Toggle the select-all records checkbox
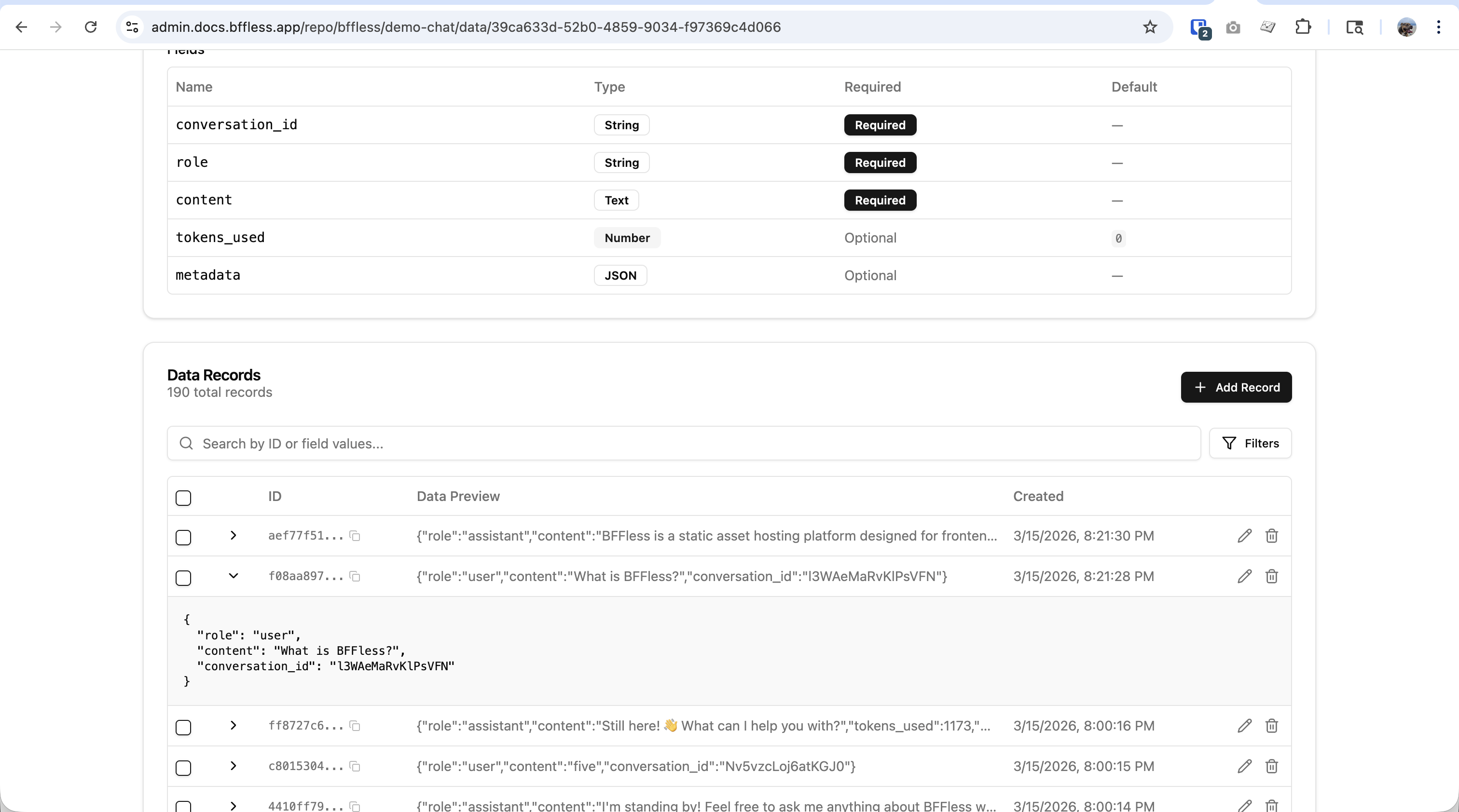This screenshot has height=812, width=1459. (183, 498)
